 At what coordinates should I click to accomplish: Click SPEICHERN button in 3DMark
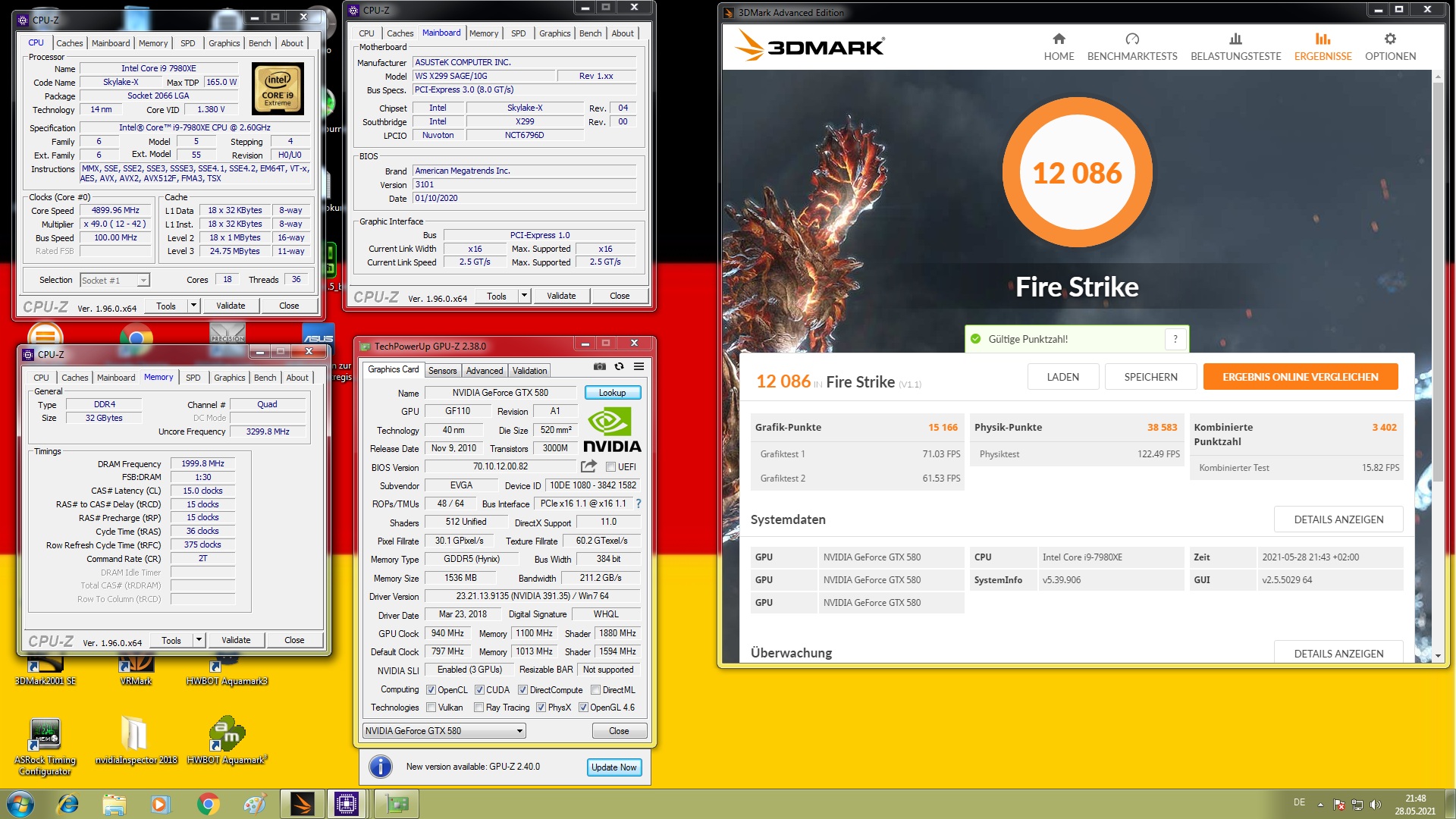click(x=1150, y=377)
